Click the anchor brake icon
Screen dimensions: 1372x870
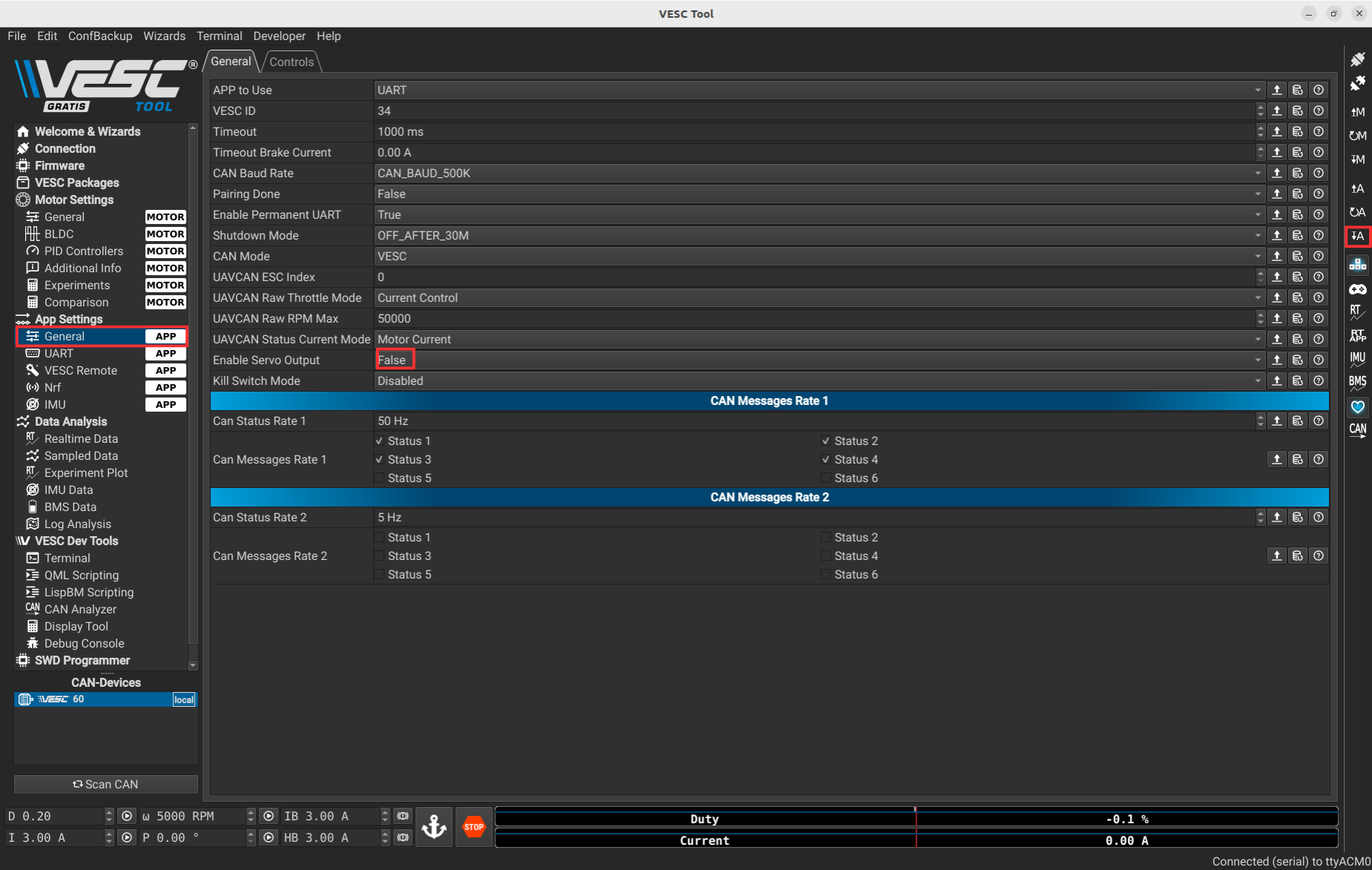pyautogui.click(x=434, y=826)
